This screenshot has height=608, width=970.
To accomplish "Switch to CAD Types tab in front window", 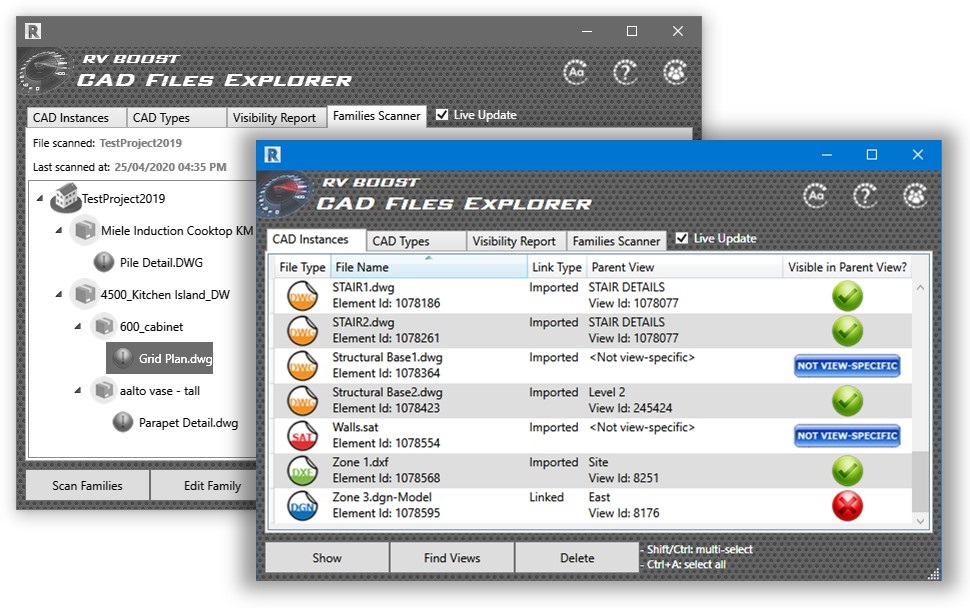I will [x=416, y=241].
